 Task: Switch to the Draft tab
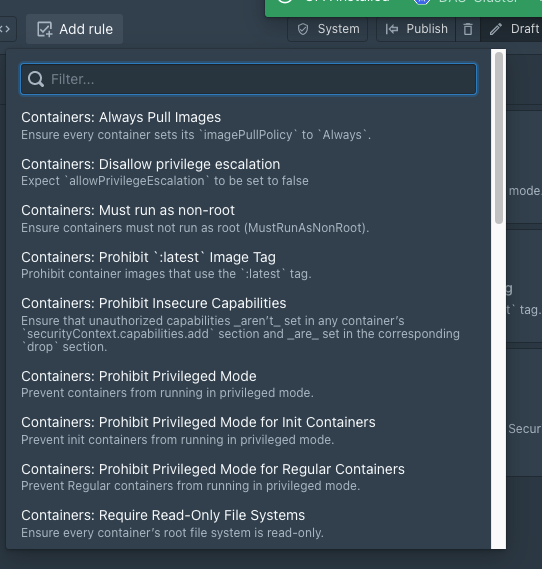(513, 29)
